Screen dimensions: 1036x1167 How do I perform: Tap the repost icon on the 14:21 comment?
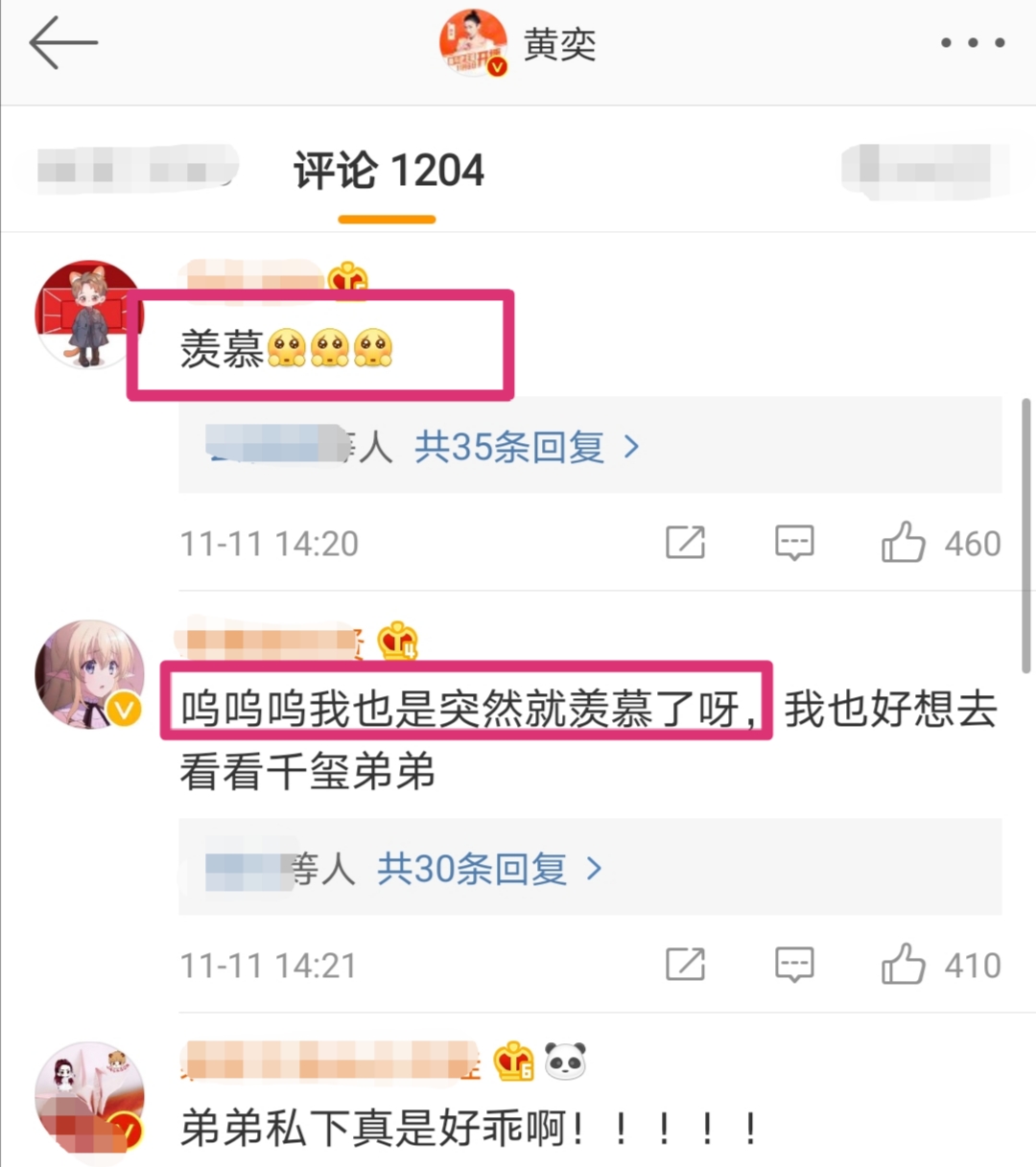pos(685,965)
